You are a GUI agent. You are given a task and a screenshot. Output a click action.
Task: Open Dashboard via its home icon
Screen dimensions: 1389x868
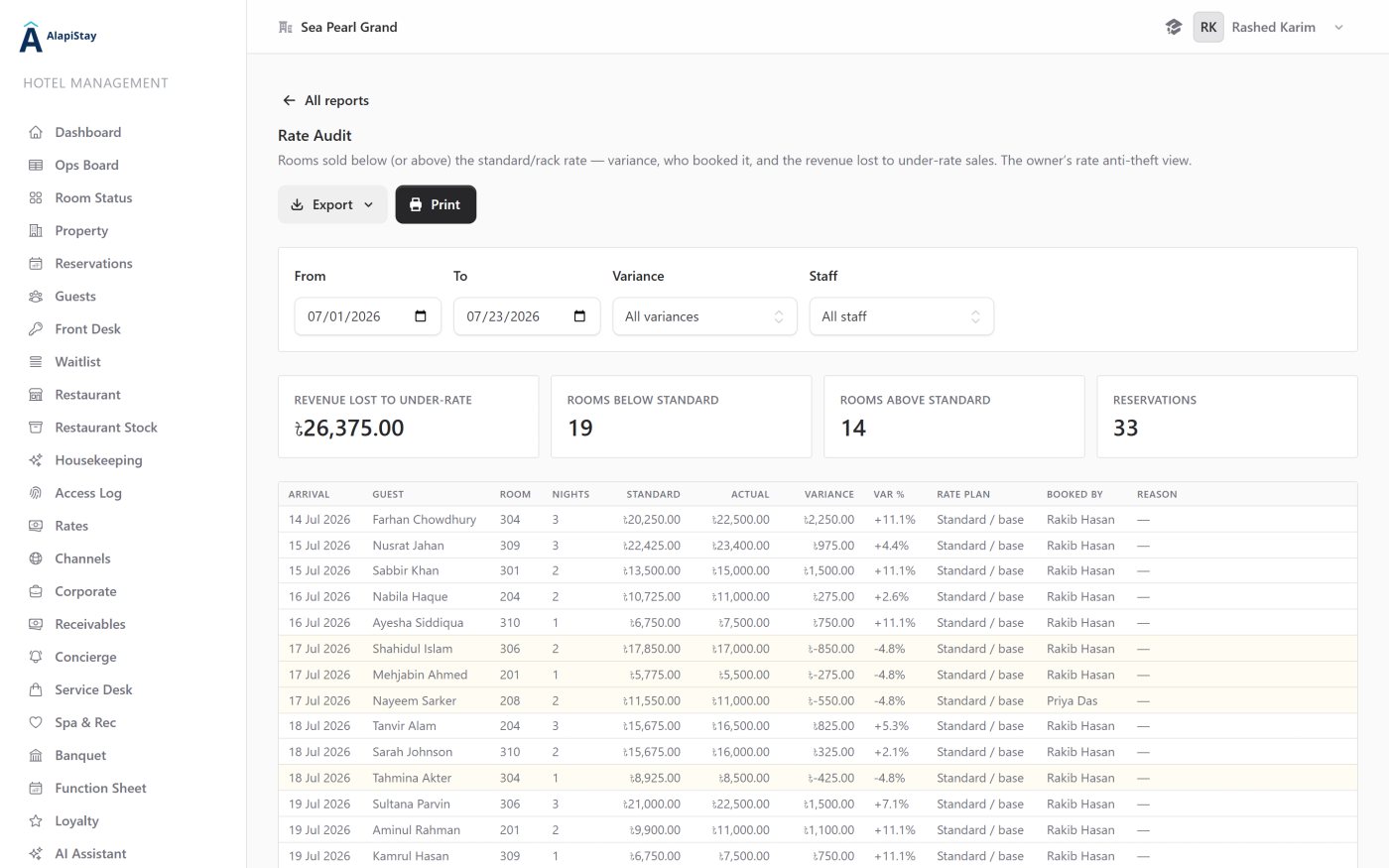36,132
